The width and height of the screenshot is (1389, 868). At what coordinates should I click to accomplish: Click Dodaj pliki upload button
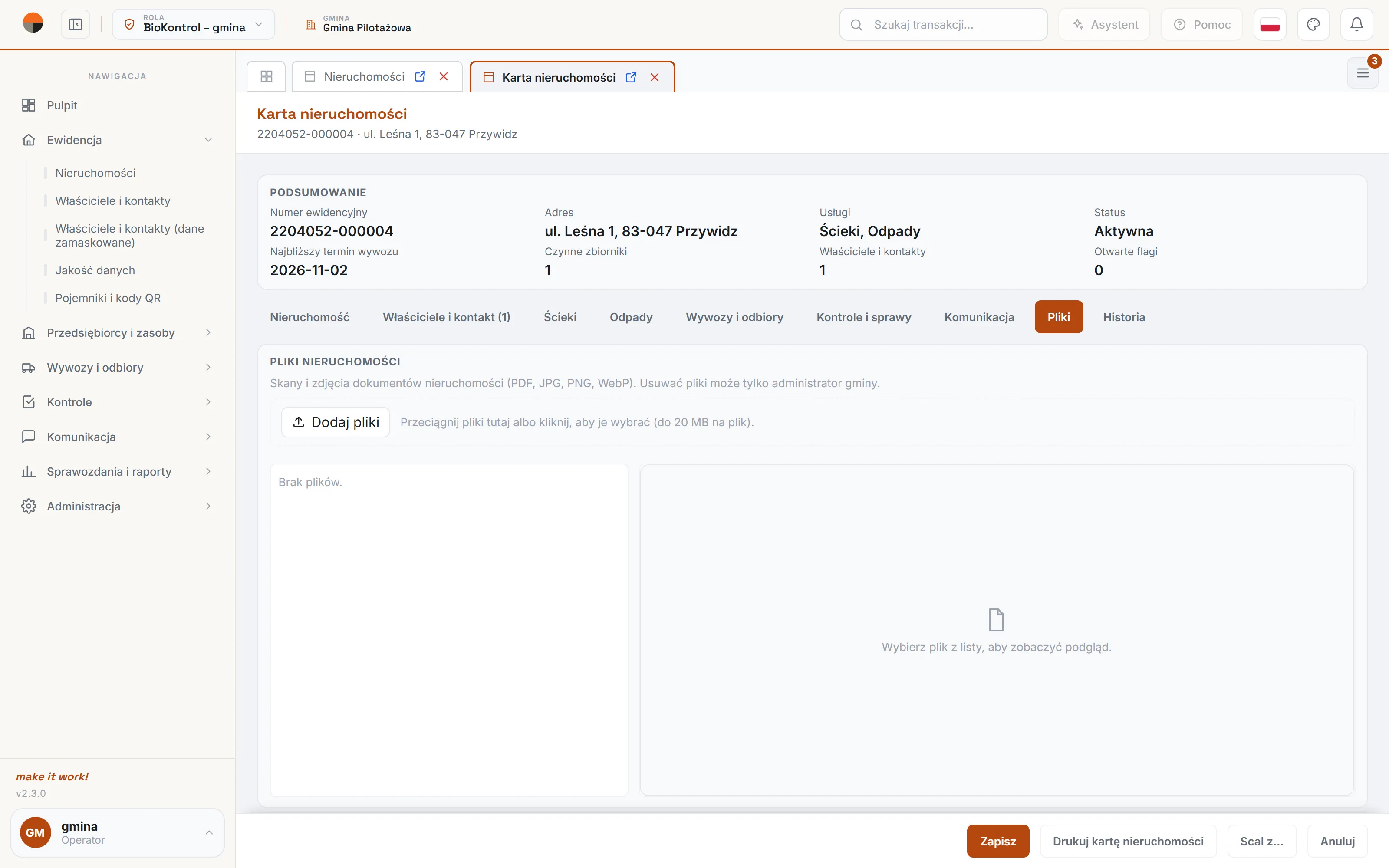pyautogui.click(x=336, y=423)
